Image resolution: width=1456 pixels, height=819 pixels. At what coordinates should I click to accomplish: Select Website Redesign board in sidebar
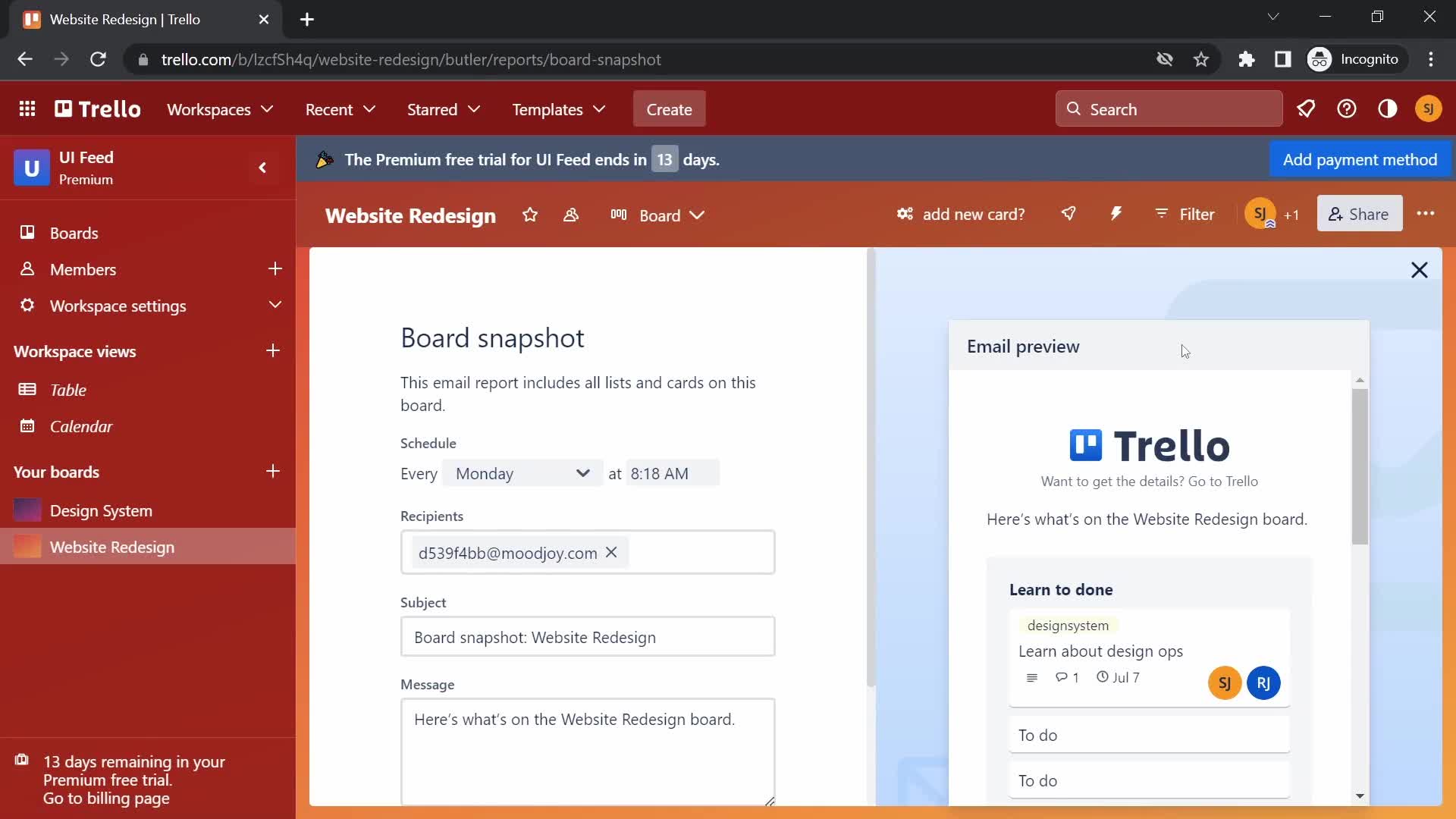(x=148, y=547)
